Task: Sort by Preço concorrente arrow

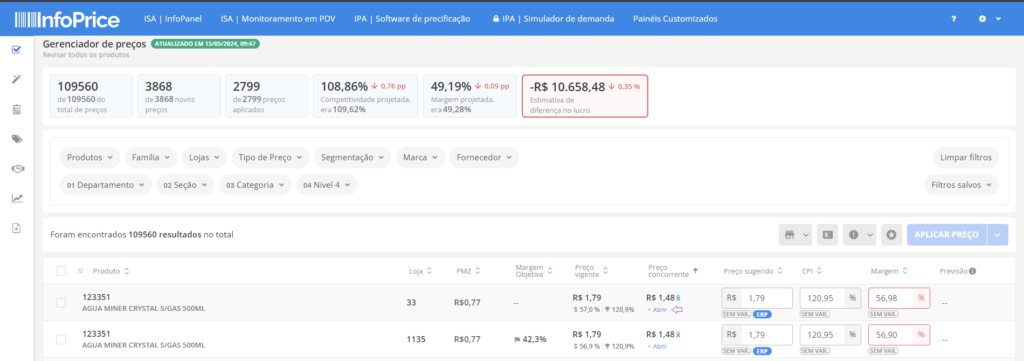Action: coord(696,271)
